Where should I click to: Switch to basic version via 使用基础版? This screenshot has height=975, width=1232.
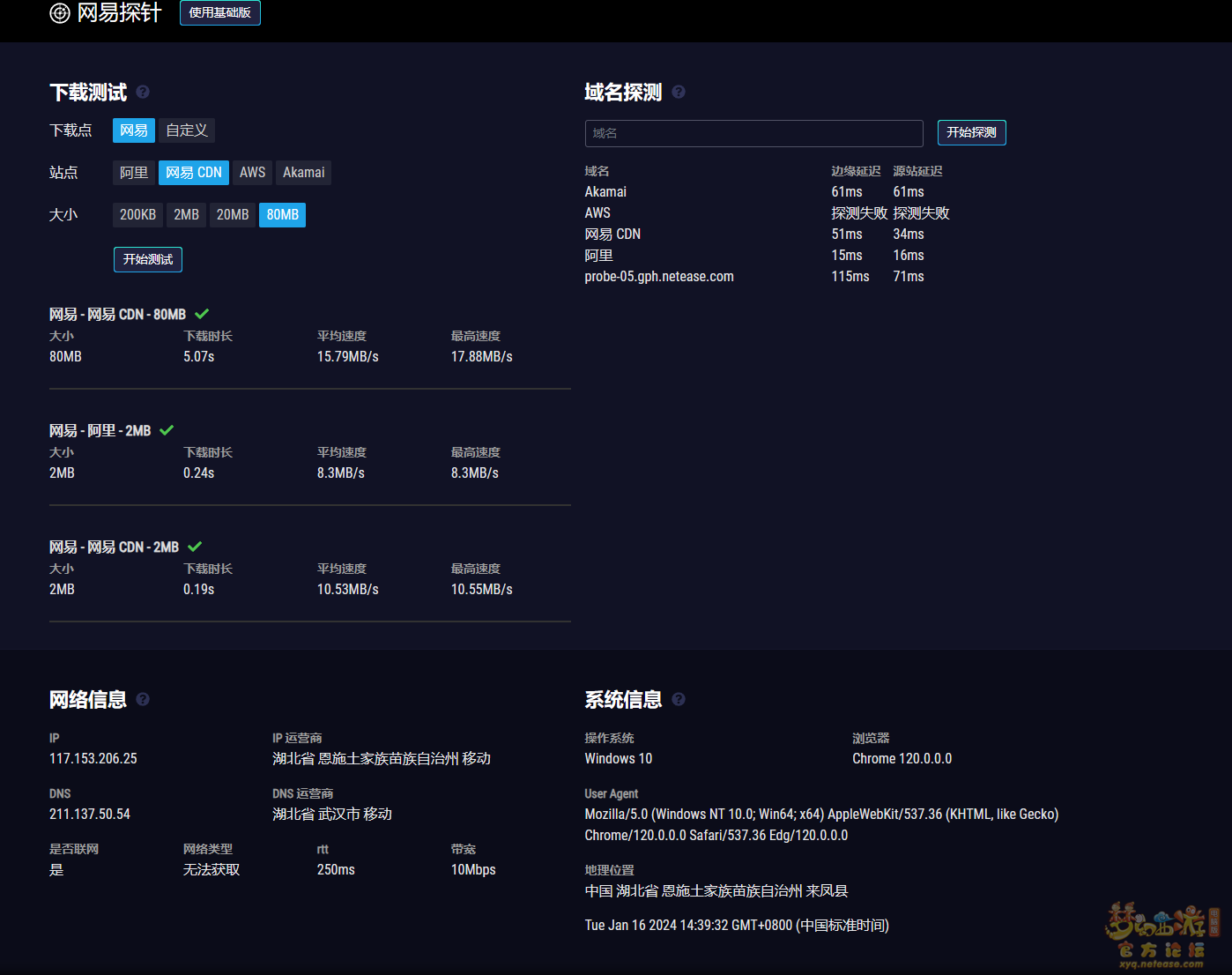click(220, 13)
